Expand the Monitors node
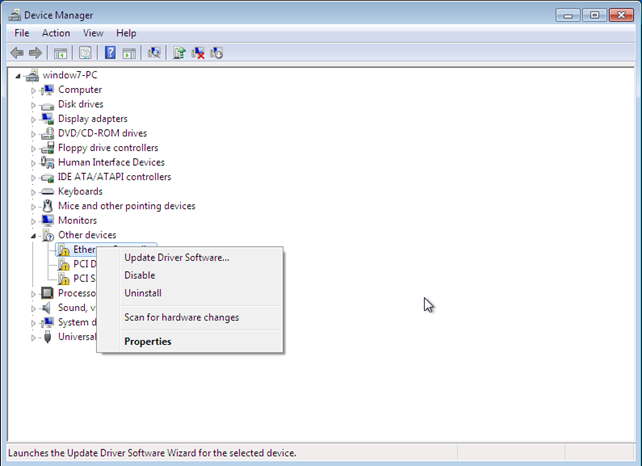This screenshot has width=642, height=466. pyautogui.click(x=33, y=221)
